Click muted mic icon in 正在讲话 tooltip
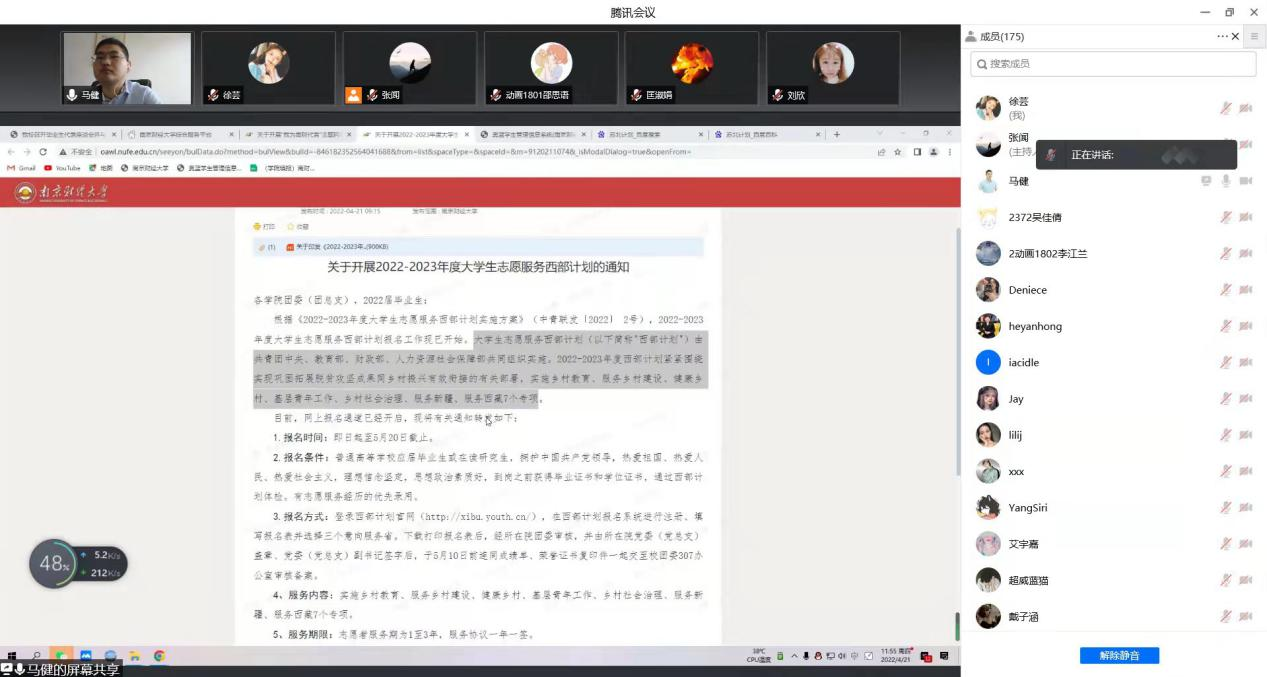1267x677 pixels. [1050, 155]
